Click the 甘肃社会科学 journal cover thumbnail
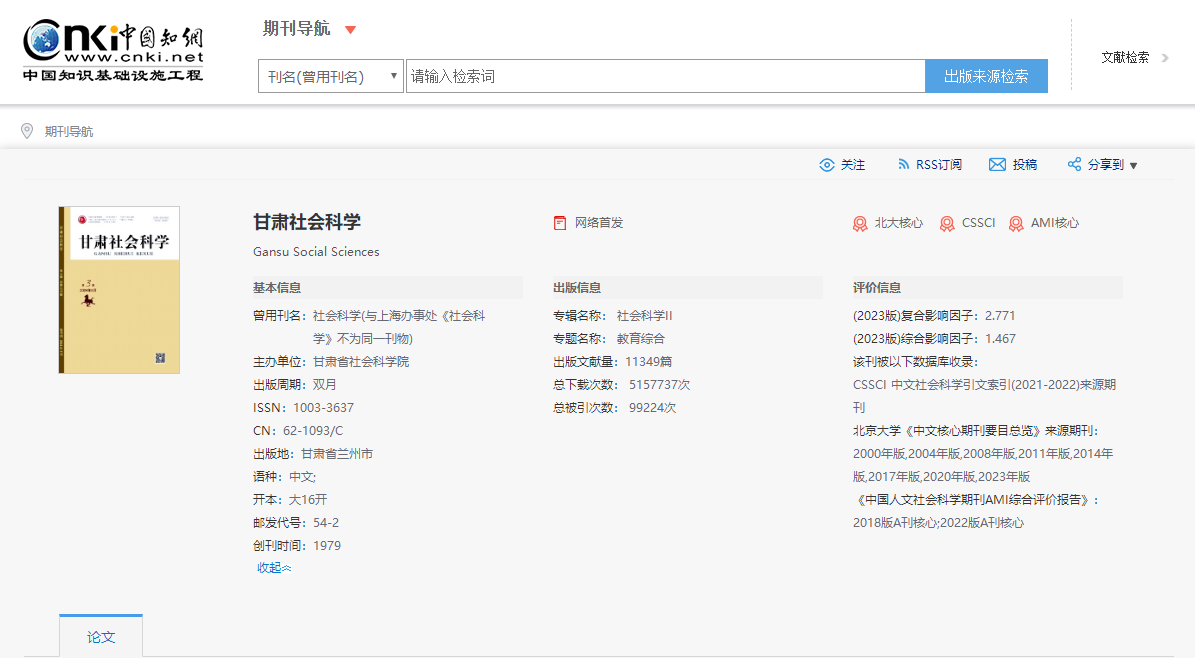 click(x=119, y=290)
